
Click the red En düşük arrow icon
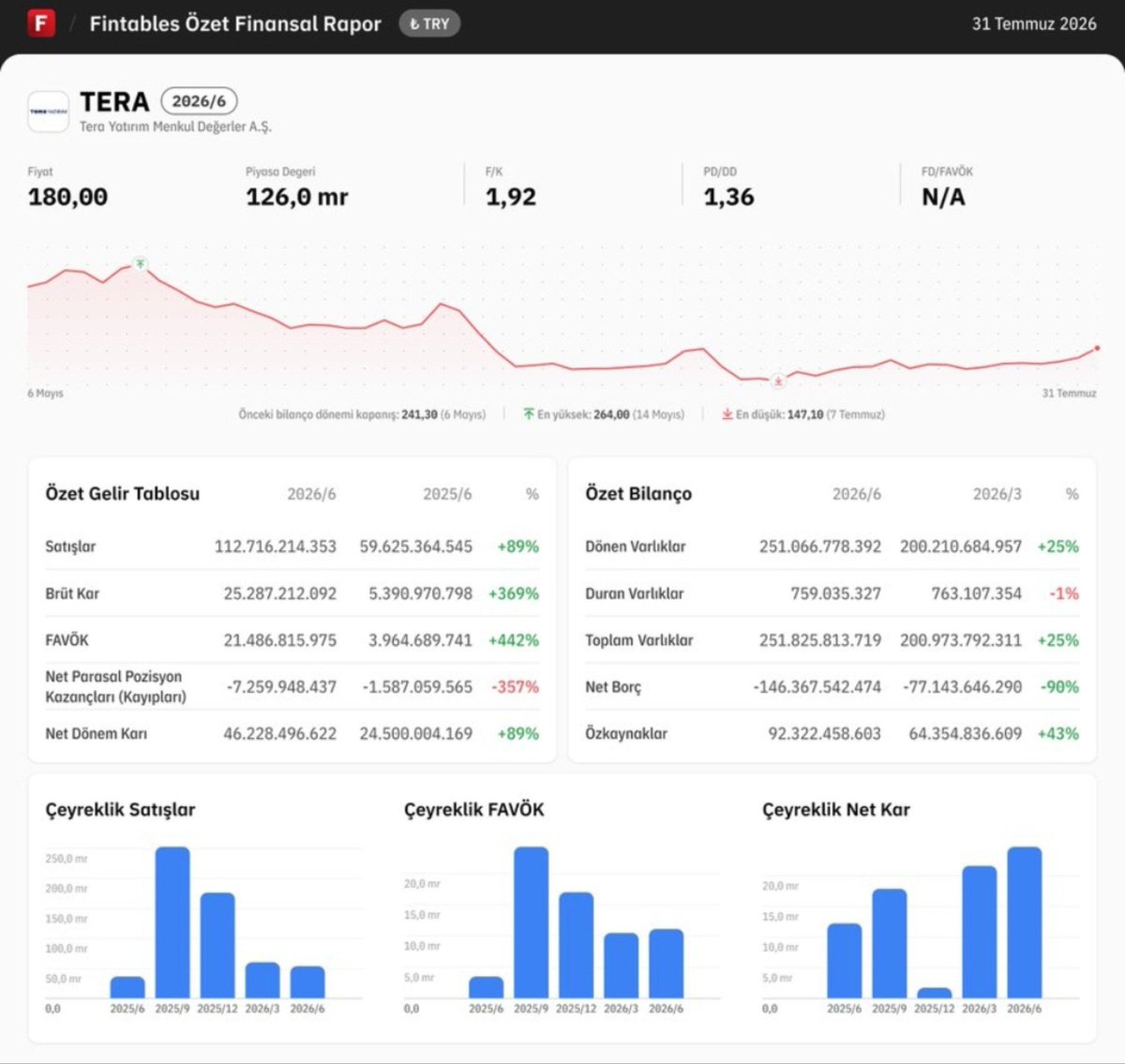[727, 414]
